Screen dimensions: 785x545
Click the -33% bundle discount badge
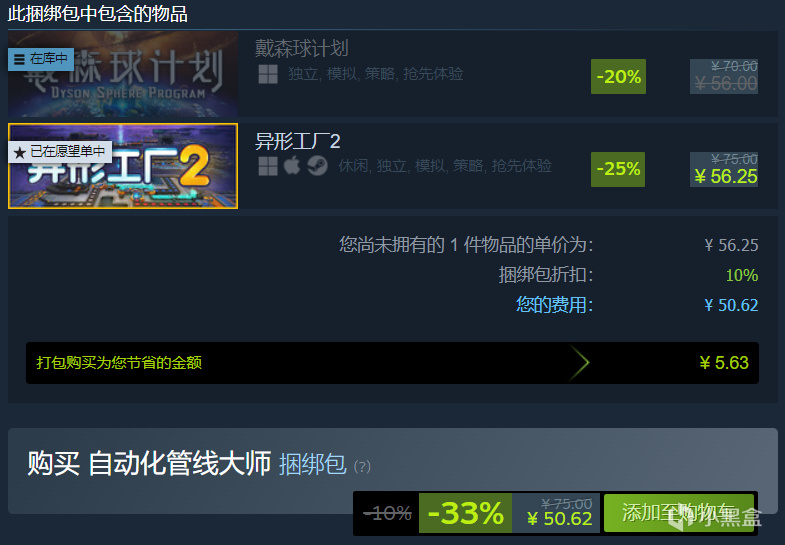466,513
